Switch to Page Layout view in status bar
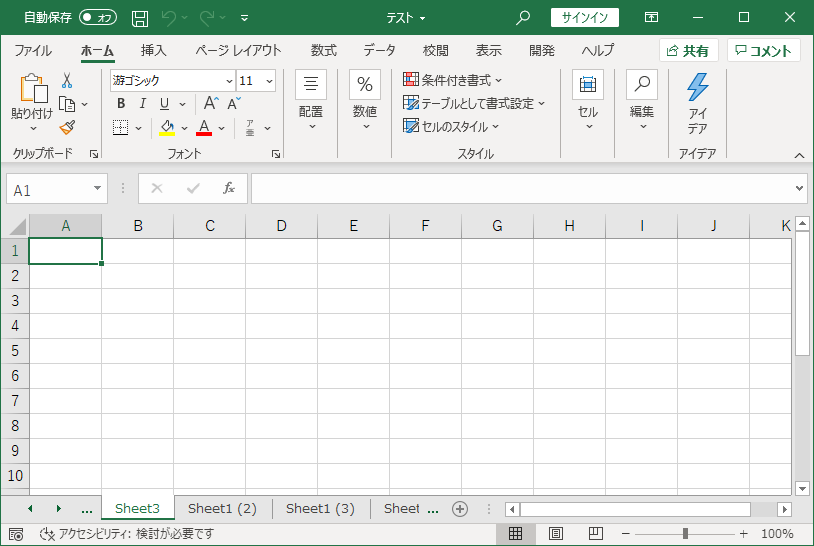The image size is (814, 546). pos(555,534)
